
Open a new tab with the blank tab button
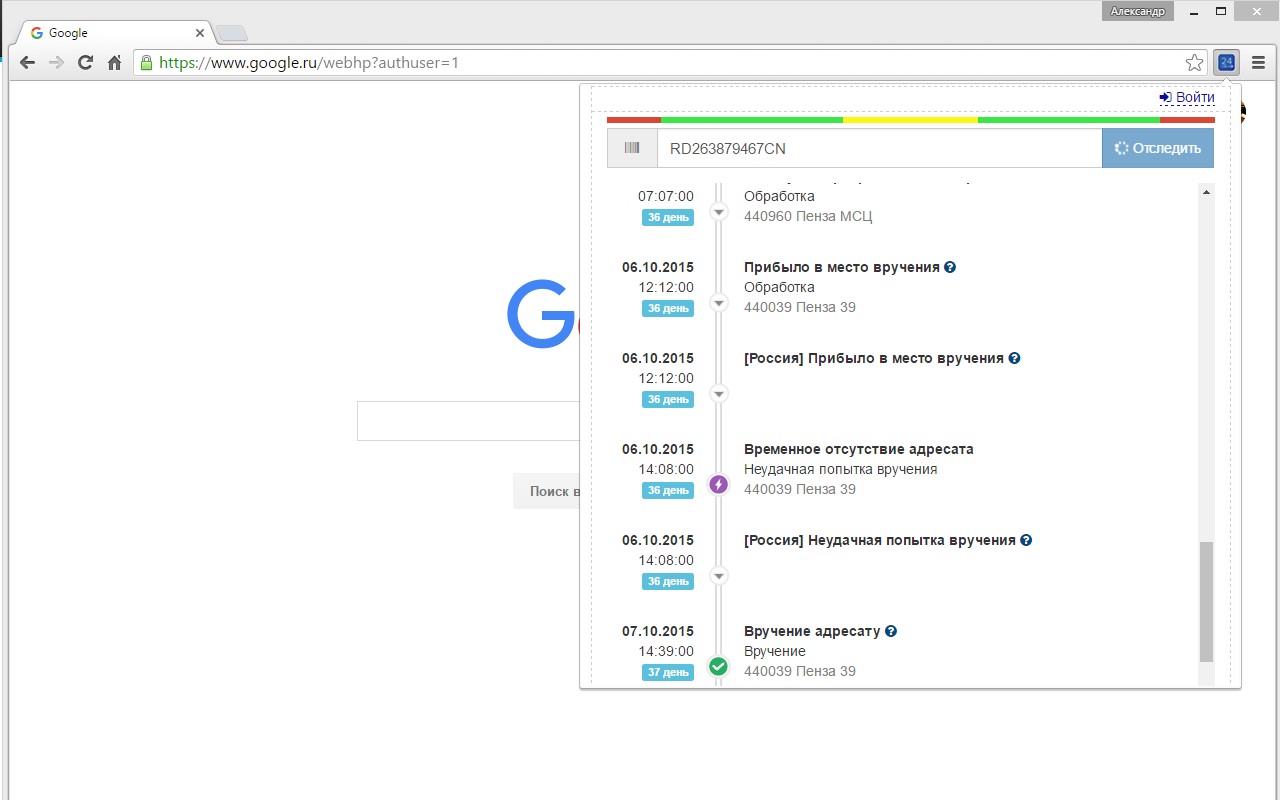tap(231, 34)
